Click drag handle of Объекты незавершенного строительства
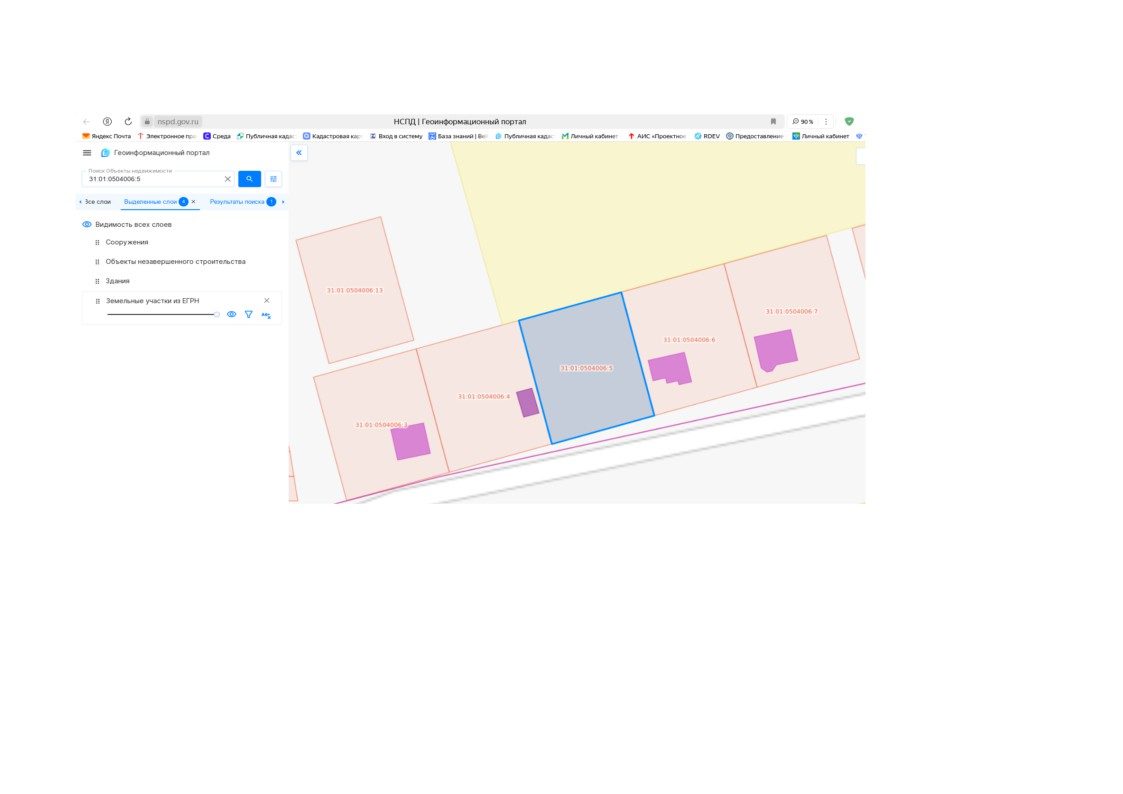1123x794 pixels. pos(97,262)
